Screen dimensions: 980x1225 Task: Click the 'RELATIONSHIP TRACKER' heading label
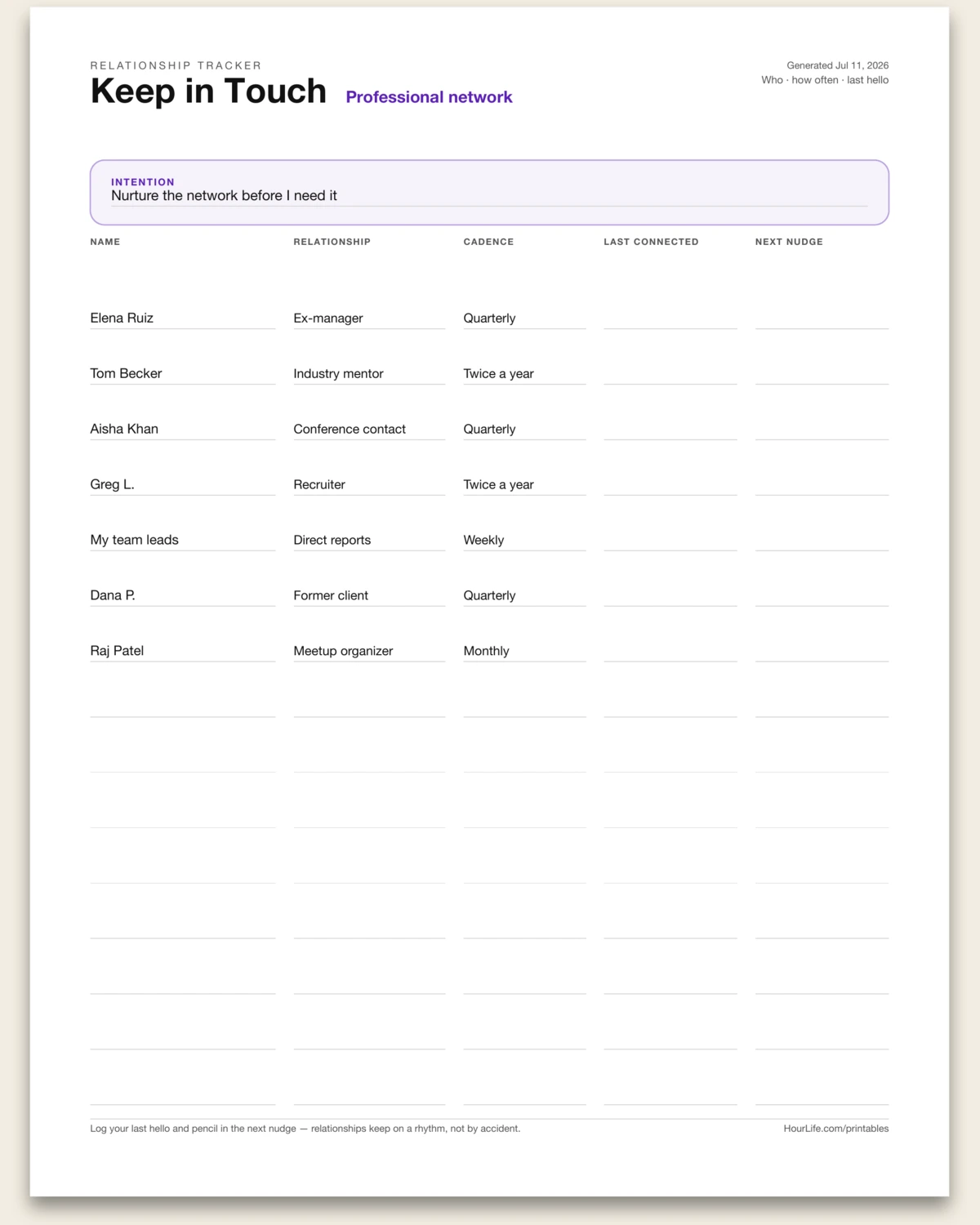176,65
